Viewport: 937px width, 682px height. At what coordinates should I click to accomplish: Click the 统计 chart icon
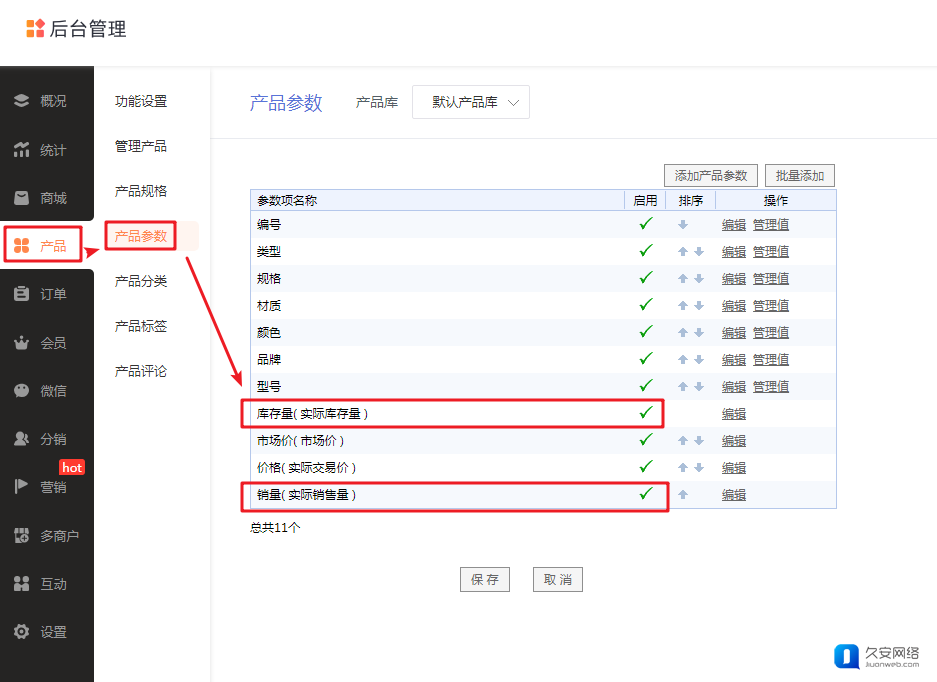pyautogui.click(x=21, y=150)
